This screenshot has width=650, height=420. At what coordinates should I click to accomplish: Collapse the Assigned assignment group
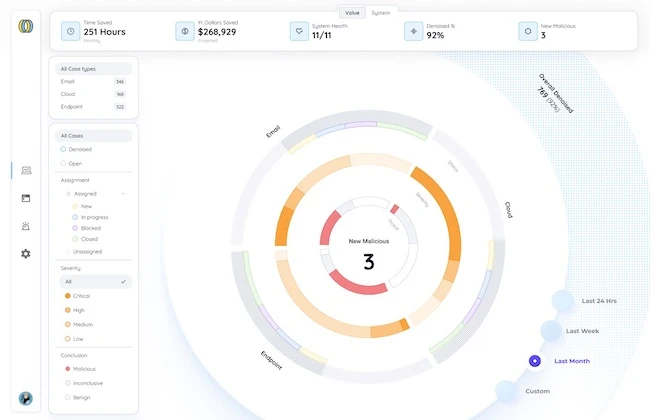tap(123, 193)
